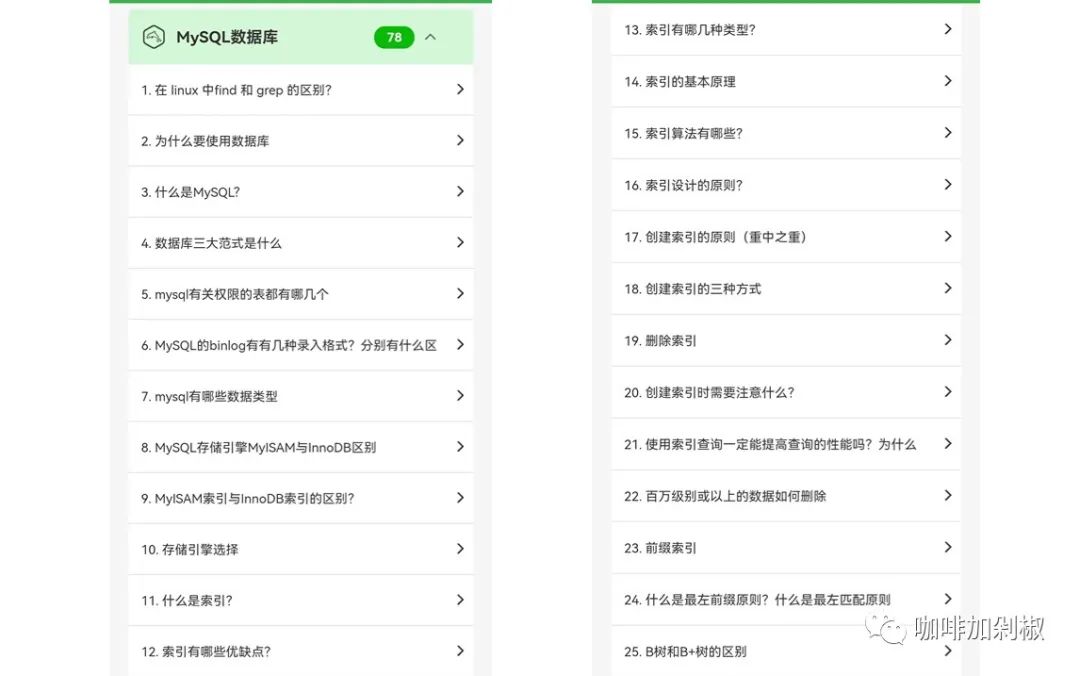This screenshot has width=1080, height=676.
Task: Select question 12 索引有哪些优缺点?
Action: tap(300, 651)
